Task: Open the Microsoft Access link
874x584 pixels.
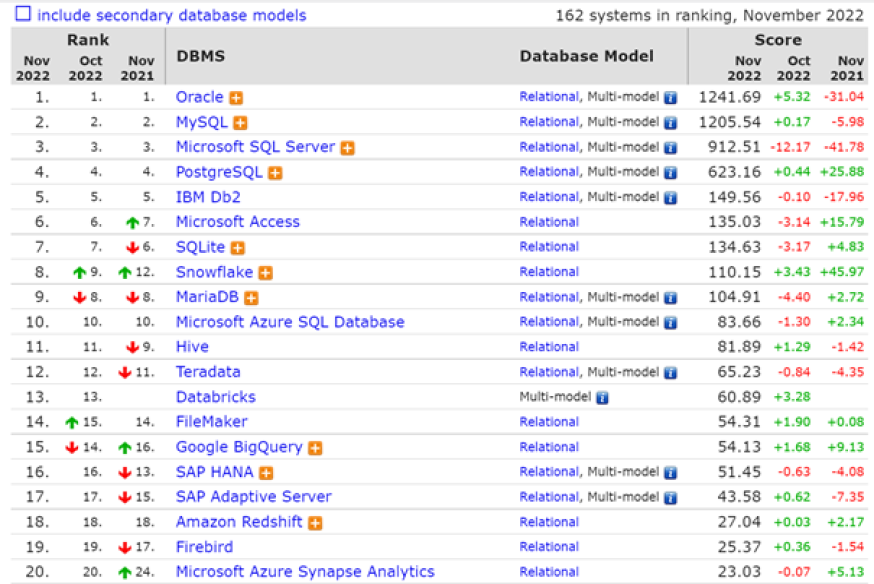Action: point(238,222)
